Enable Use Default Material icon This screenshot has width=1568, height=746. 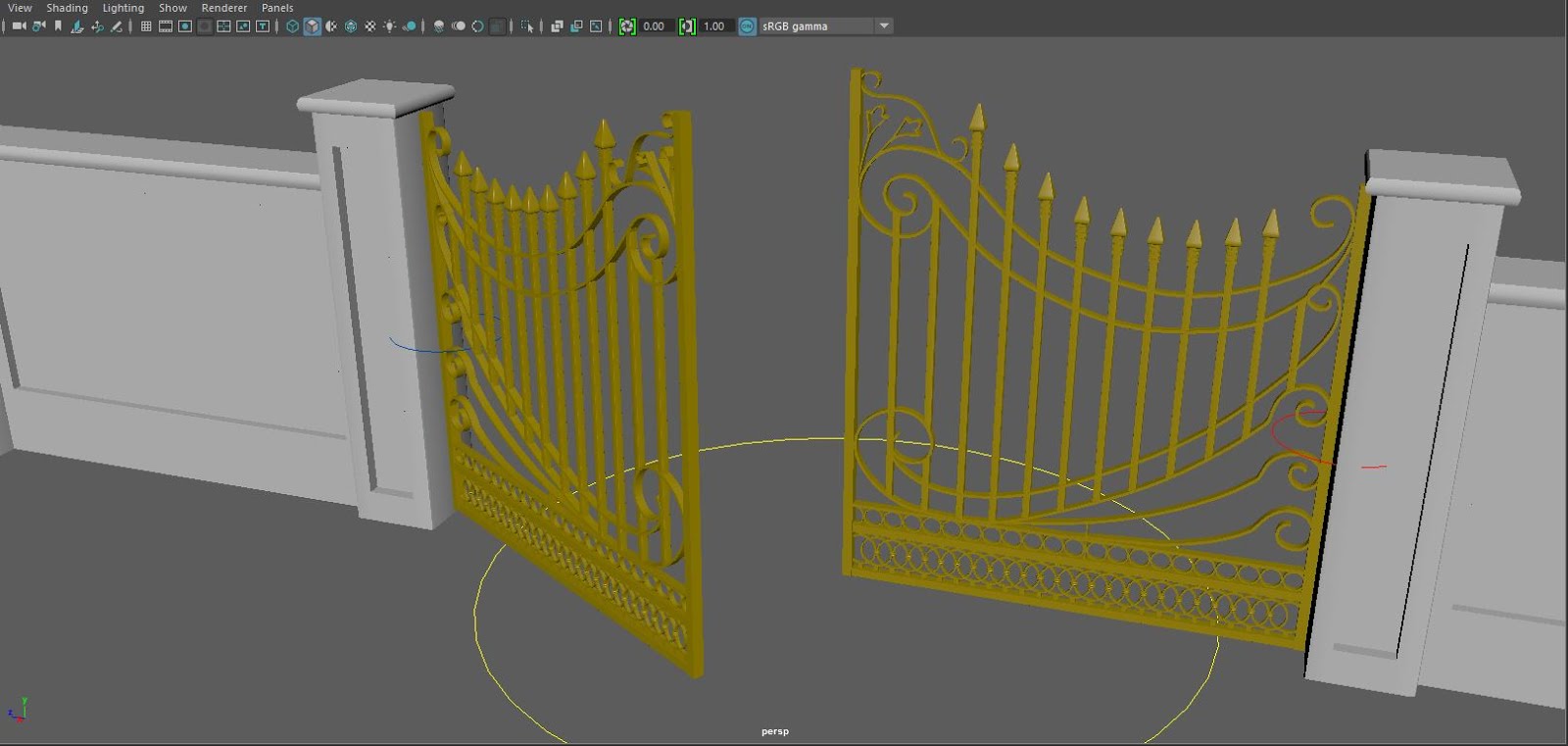coord(331,26)
